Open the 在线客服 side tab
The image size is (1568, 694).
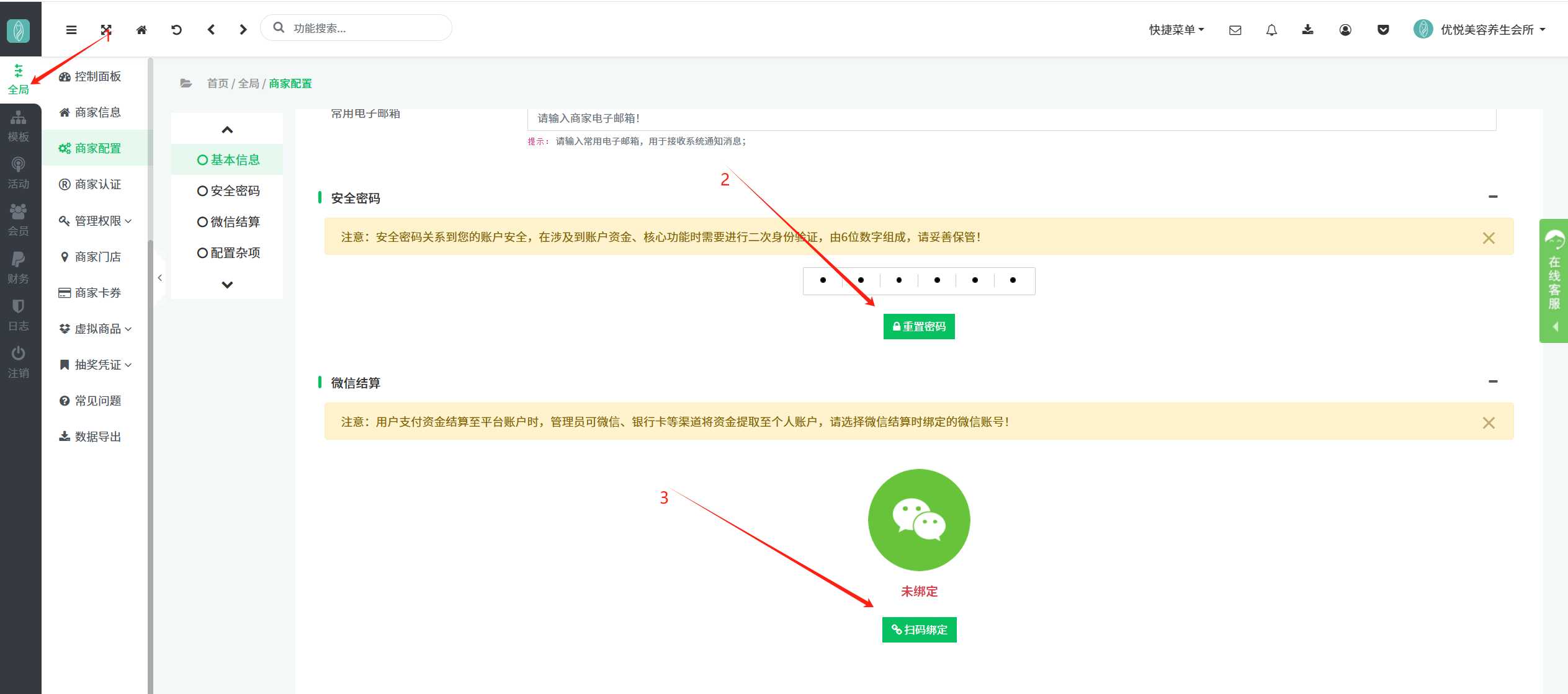(1554, 280)
